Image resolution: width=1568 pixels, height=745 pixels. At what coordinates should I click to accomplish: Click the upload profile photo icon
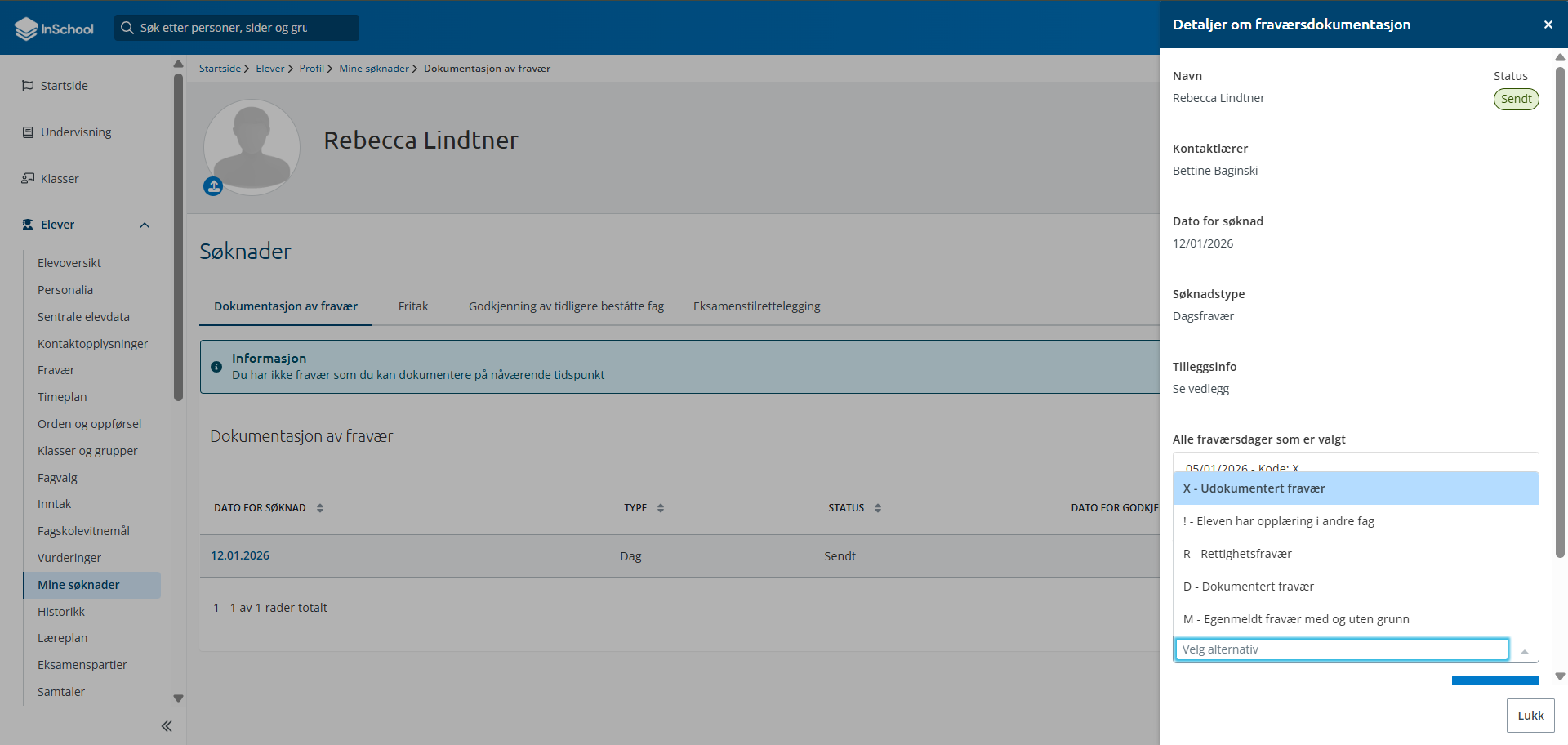point(213,186)
